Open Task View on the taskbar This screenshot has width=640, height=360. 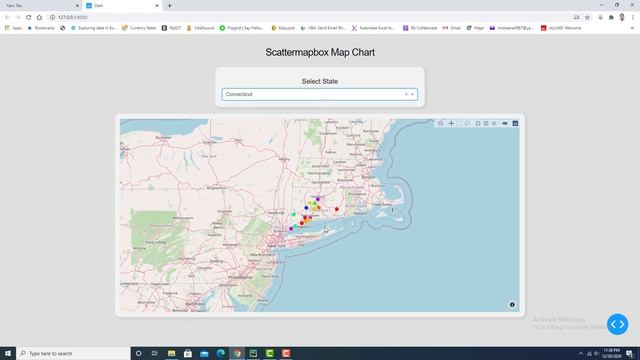pyautogui.click(x=155, y=353)
